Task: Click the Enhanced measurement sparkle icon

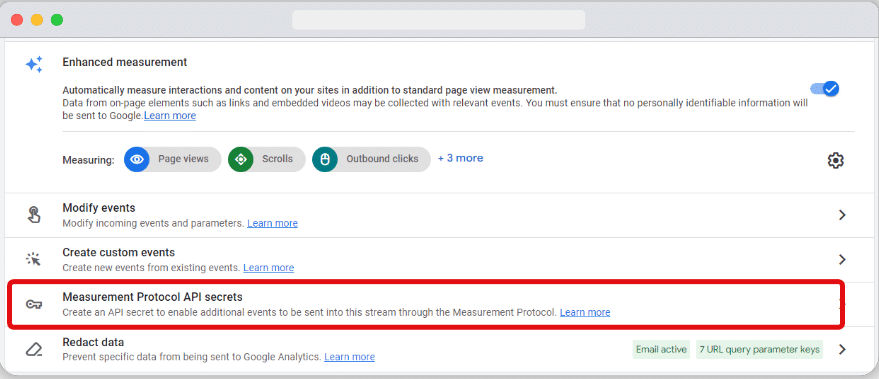Action: (34, 65)
